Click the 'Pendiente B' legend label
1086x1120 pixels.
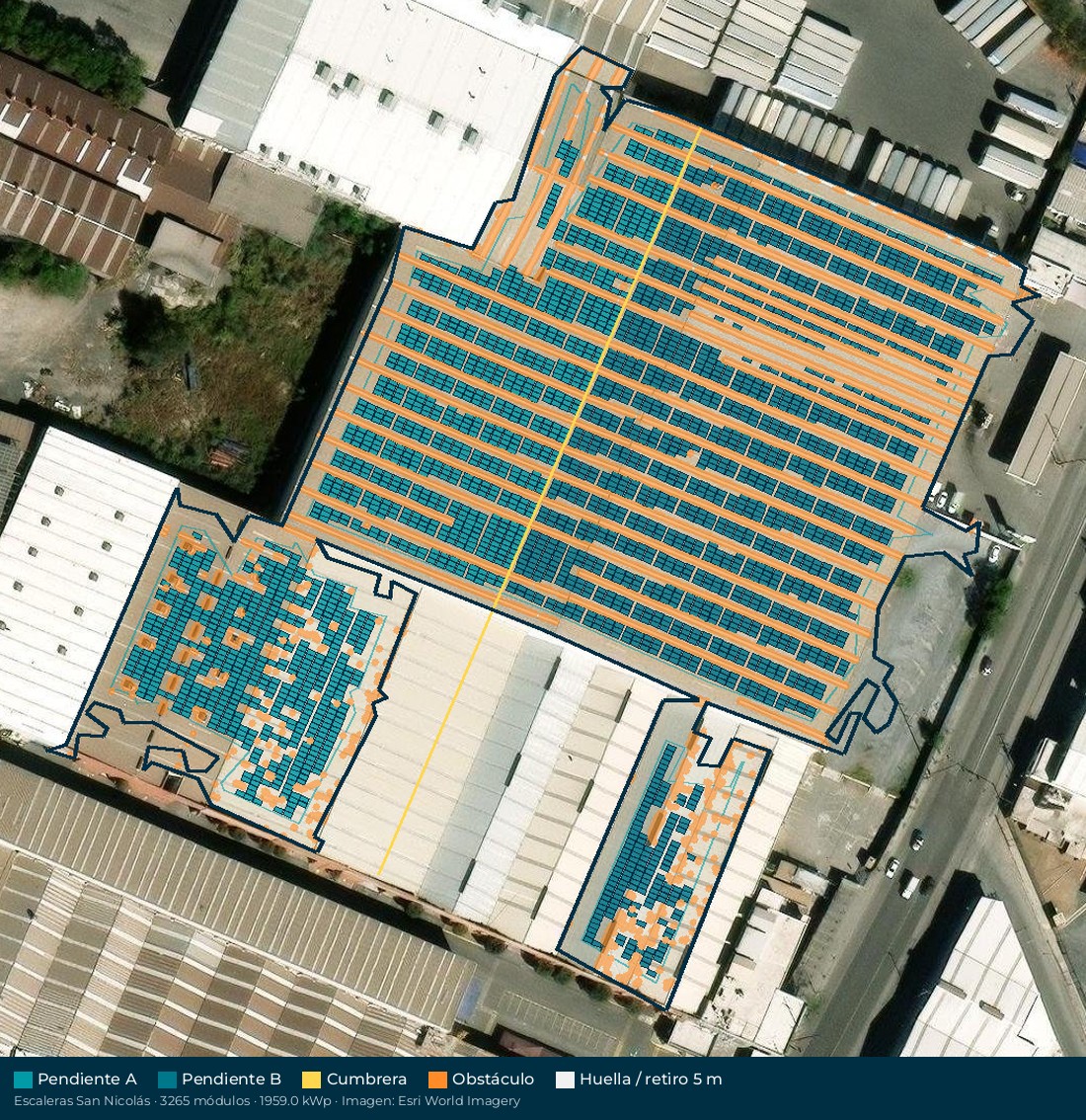(231, 1080)
